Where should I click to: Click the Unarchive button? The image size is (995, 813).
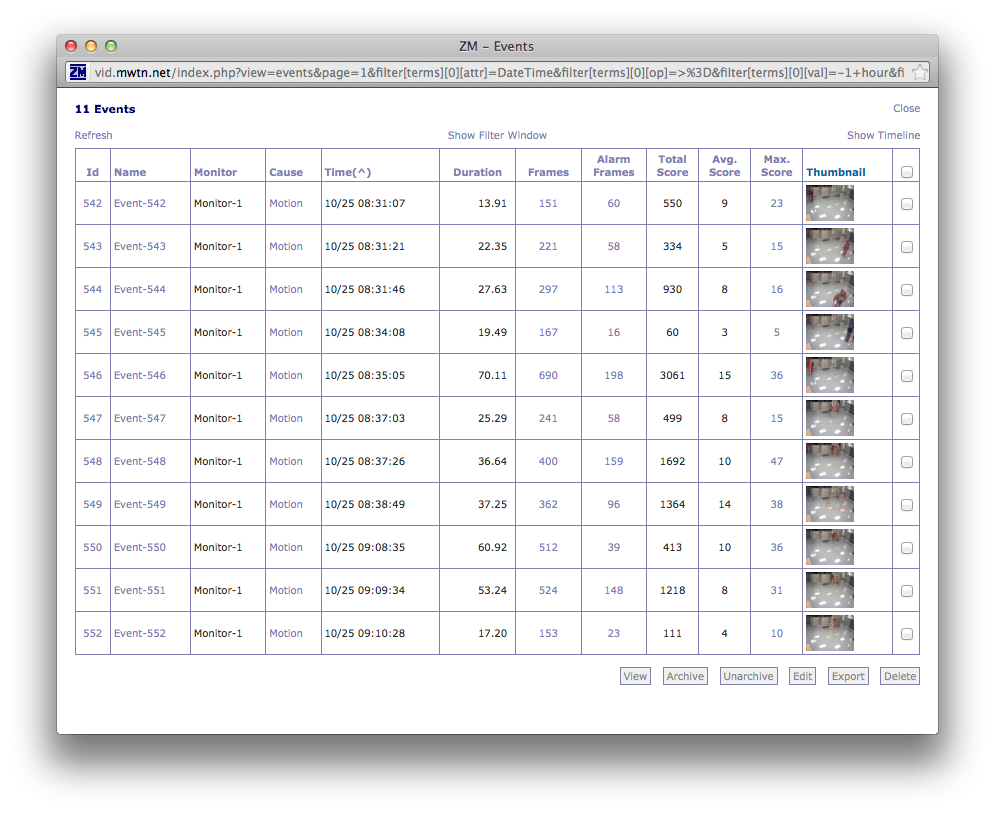click(x=748, y=677)
